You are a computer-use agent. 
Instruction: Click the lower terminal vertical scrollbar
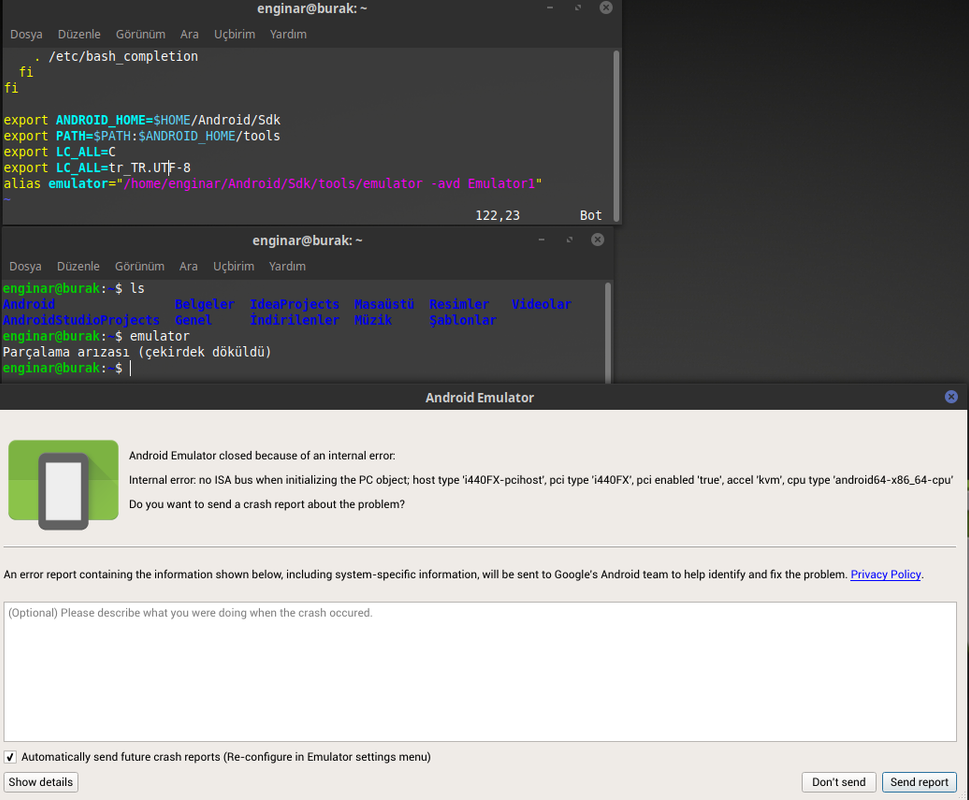tap(608, 332)
